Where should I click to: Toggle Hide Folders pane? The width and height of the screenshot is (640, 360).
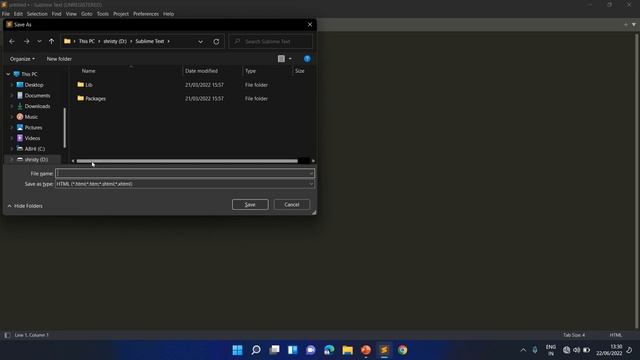(25, 206)
